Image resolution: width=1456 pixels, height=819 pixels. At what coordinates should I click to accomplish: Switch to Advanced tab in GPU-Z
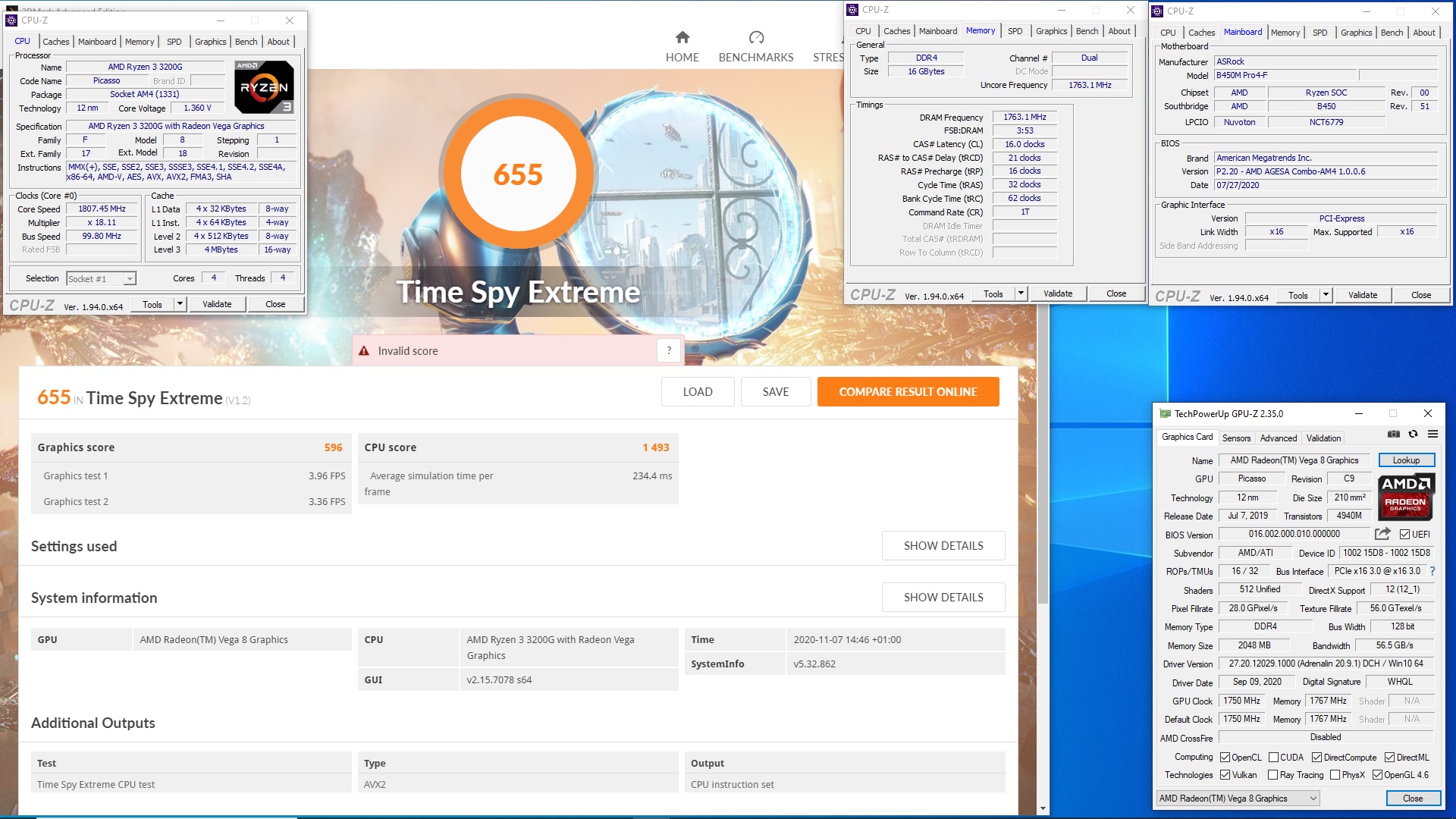[x=1279, y=438]
